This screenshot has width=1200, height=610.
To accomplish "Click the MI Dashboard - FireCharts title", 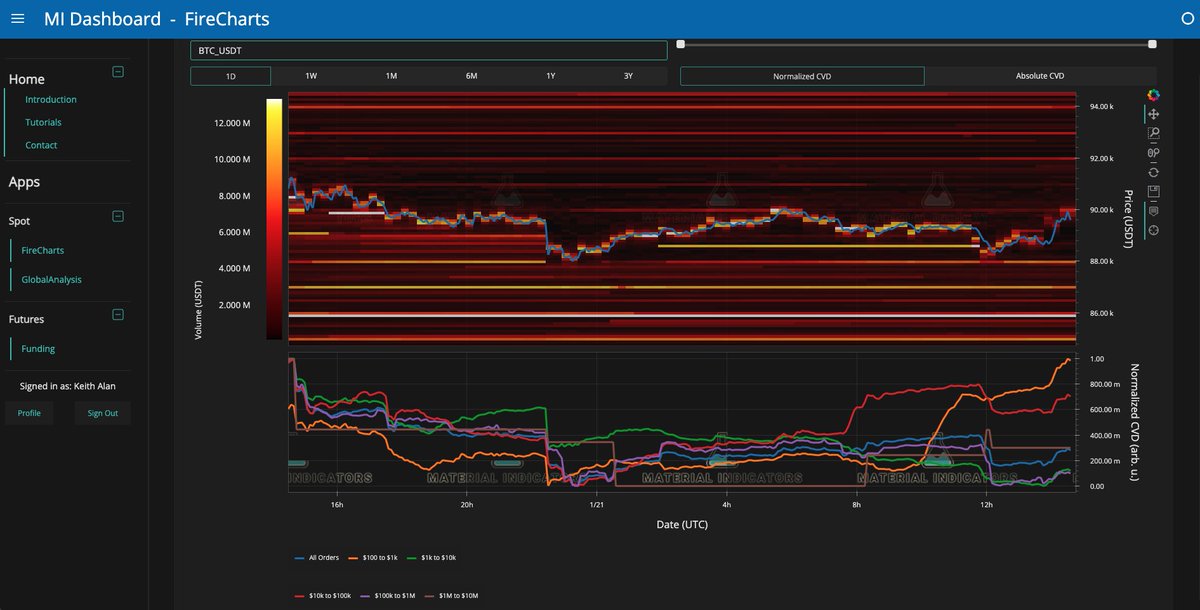I will pos(157,19).
